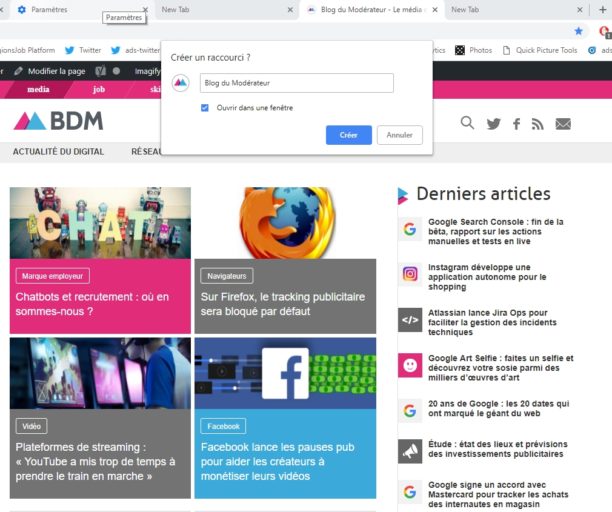Close the Paramètres tab
The height and width of the screenshot is (512, 612).
coord(145,10)
